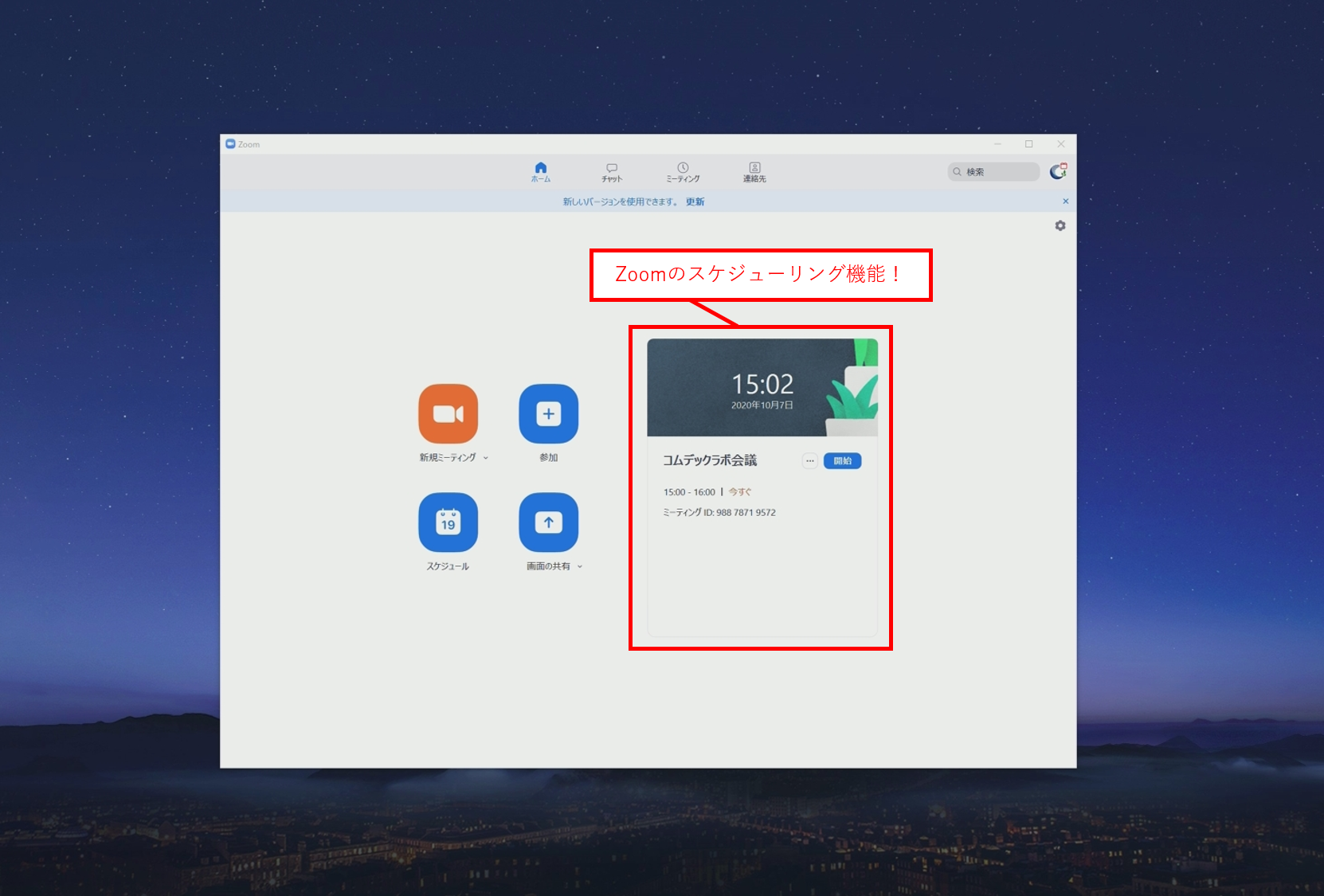
Task: Click the clock banner showing 15:02
Action: coord(762,388)
